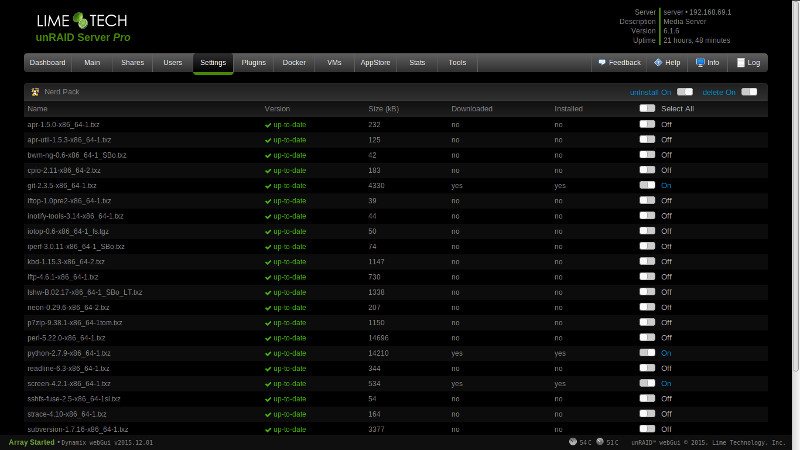Click the Info monitor icon

700,62
